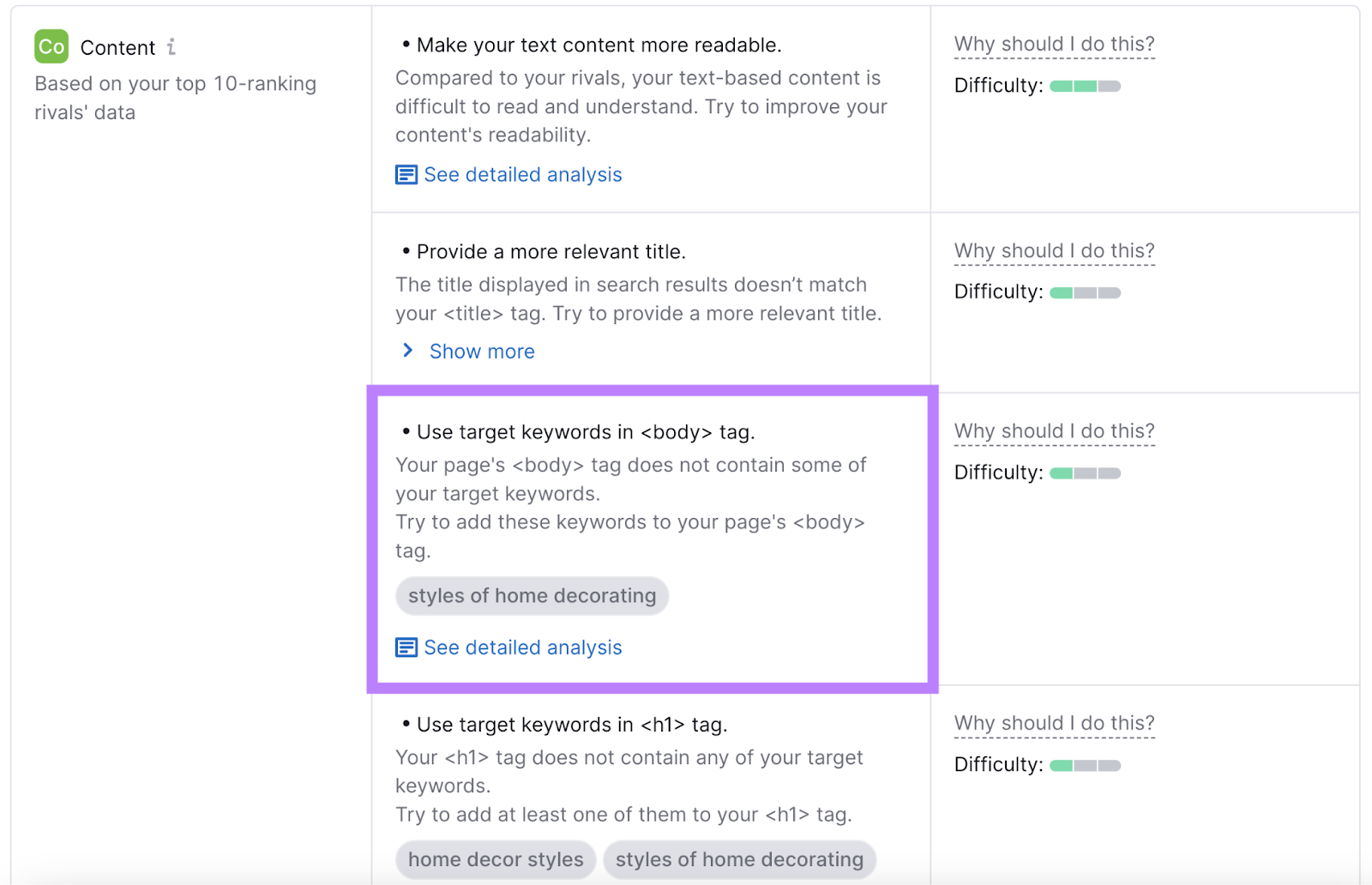This screenshot has width=1372, height=885.
Task: Click styles of home decorating chip in body section
Action: tap(532, 596)
